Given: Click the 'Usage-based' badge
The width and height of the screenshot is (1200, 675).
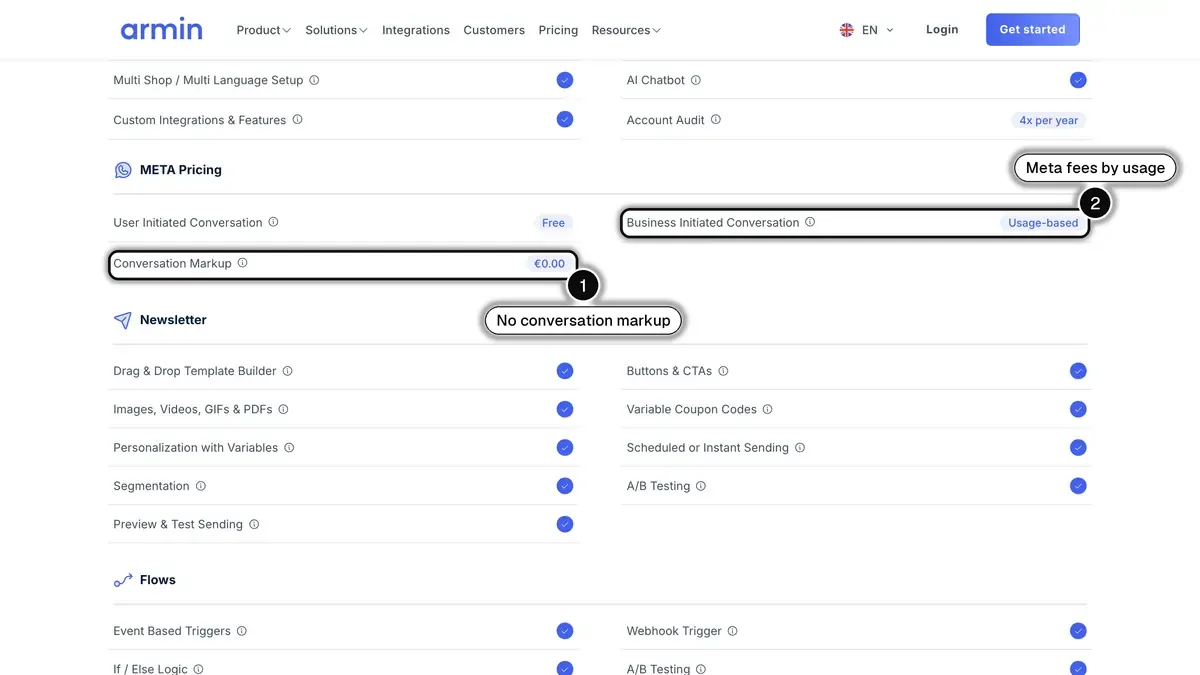Looking at the screenshot, I should click(x=1043, y=223).
